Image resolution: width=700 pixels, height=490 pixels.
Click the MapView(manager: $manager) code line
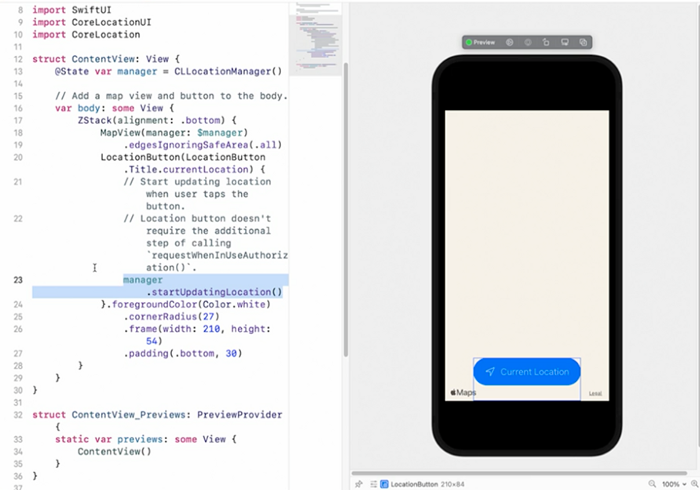(173, 133)
